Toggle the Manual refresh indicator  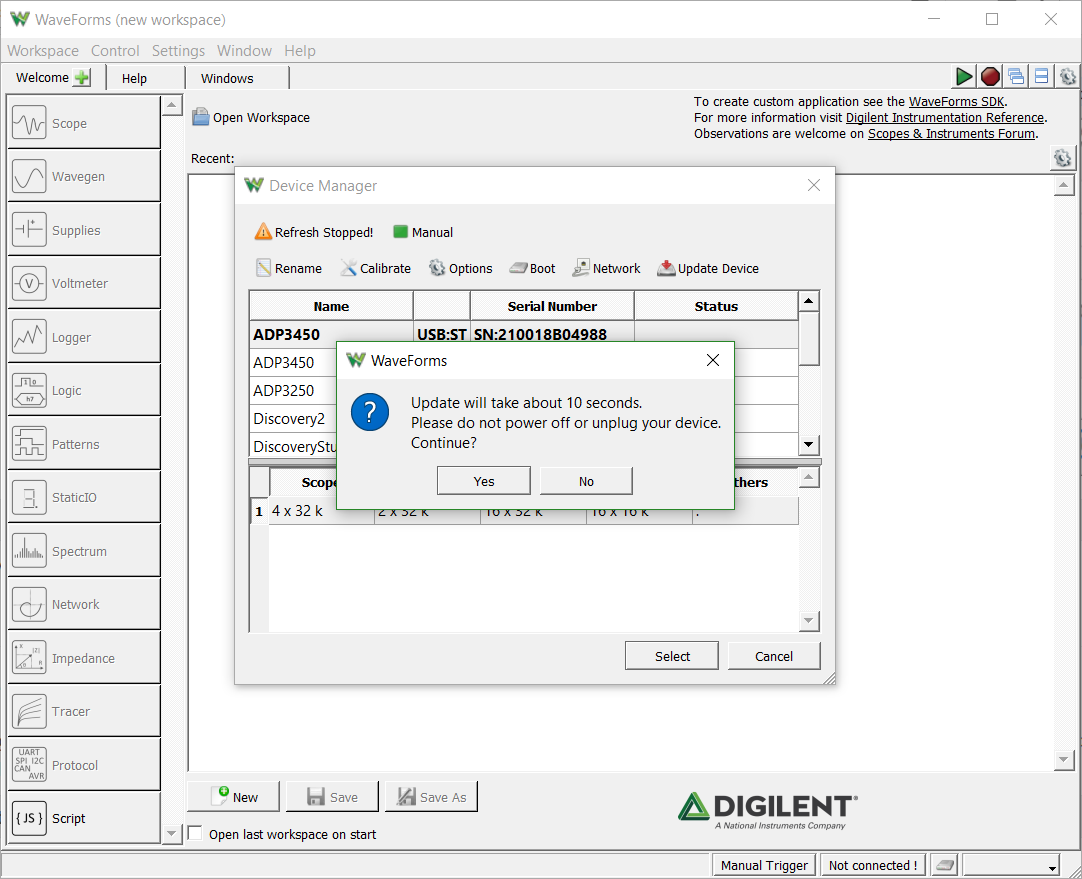click(423, 232)
